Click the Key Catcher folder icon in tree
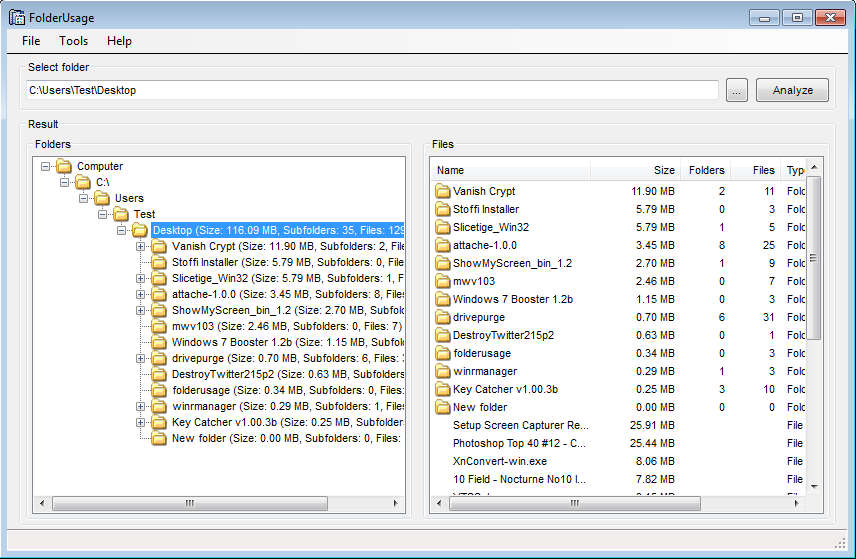 tap(159, 422)
